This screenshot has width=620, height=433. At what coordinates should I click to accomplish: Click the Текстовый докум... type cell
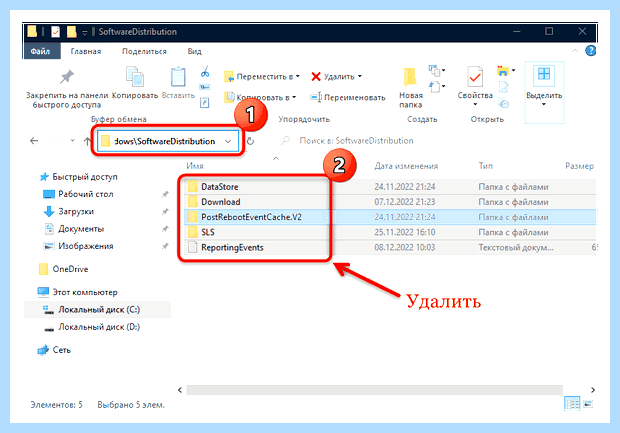click(x=516, y=248)
